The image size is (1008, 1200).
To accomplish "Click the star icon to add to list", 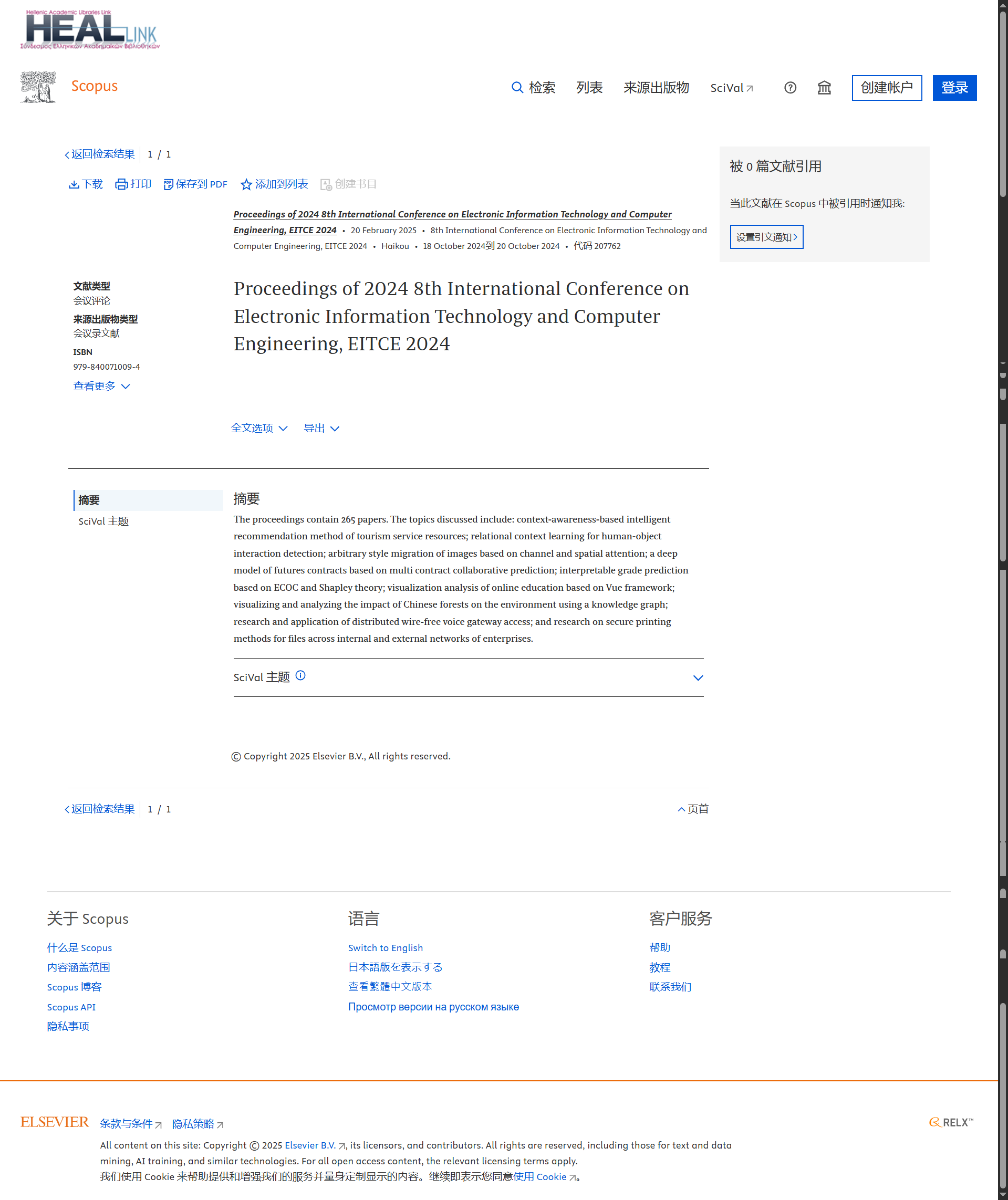I will click(x=246, y=184).
